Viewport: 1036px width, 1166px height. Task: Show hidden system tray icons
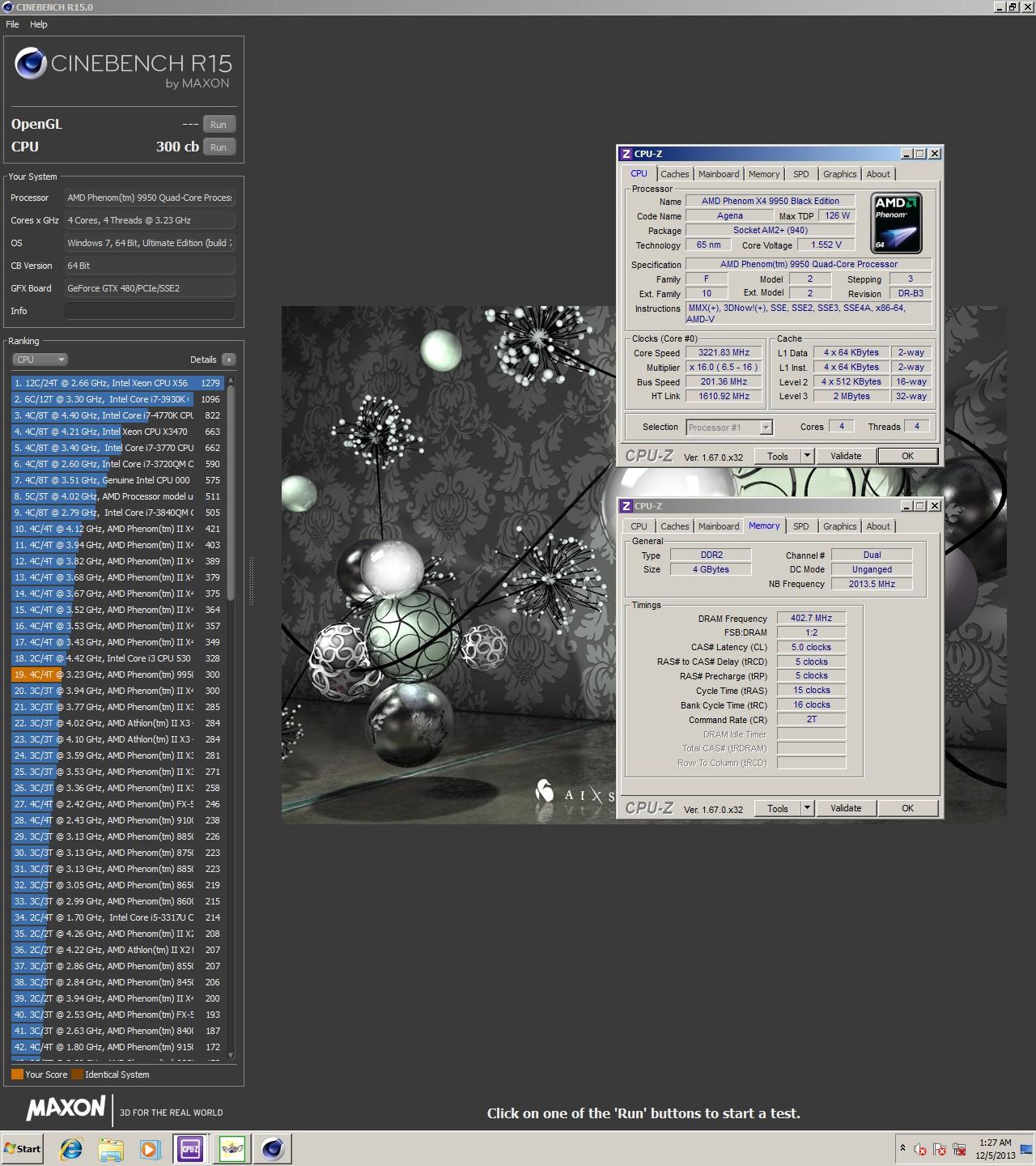click(x=902, y=1148)
